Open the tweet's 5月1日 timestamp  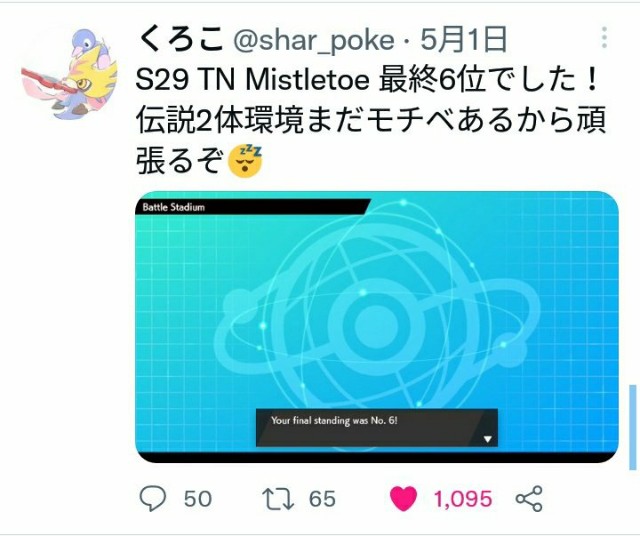[x=464, y=39]
